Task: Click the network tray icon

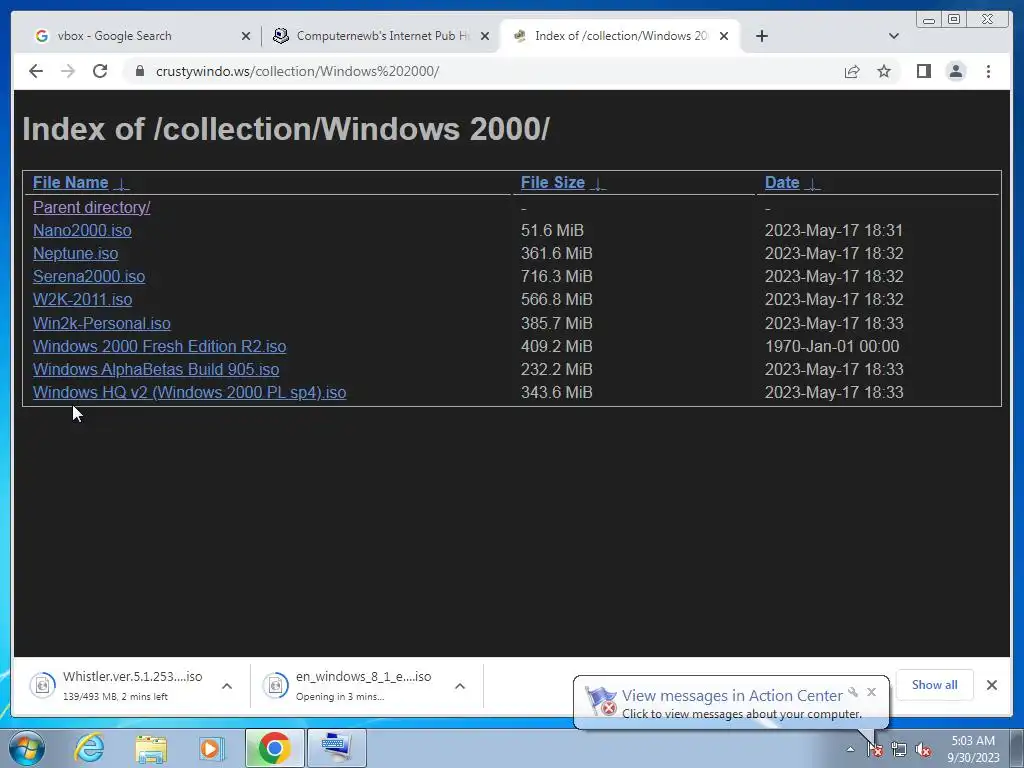Action: click(x=899, y=750)
